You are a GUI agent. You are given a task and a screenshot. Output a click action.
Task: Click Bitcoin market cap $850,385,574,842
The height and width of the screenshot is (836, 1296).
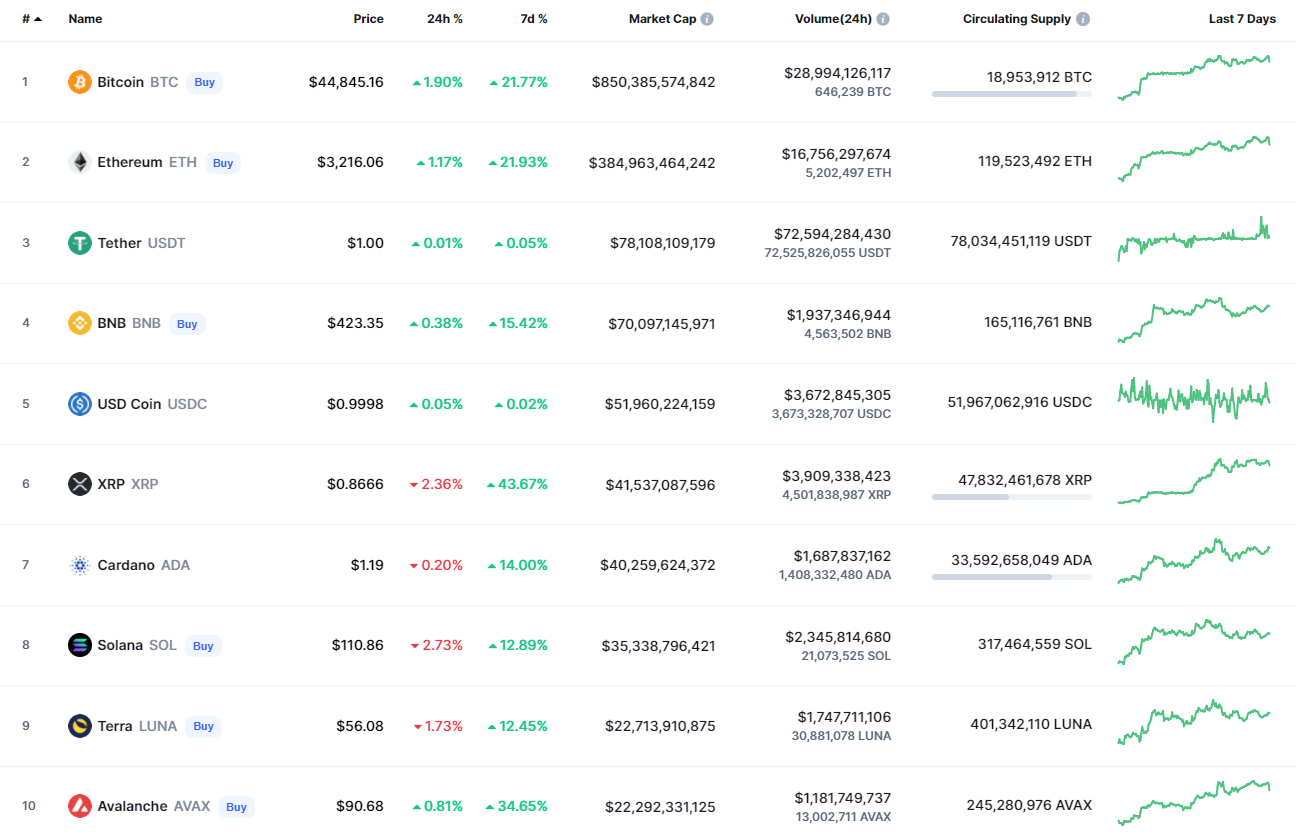(654, 82)
